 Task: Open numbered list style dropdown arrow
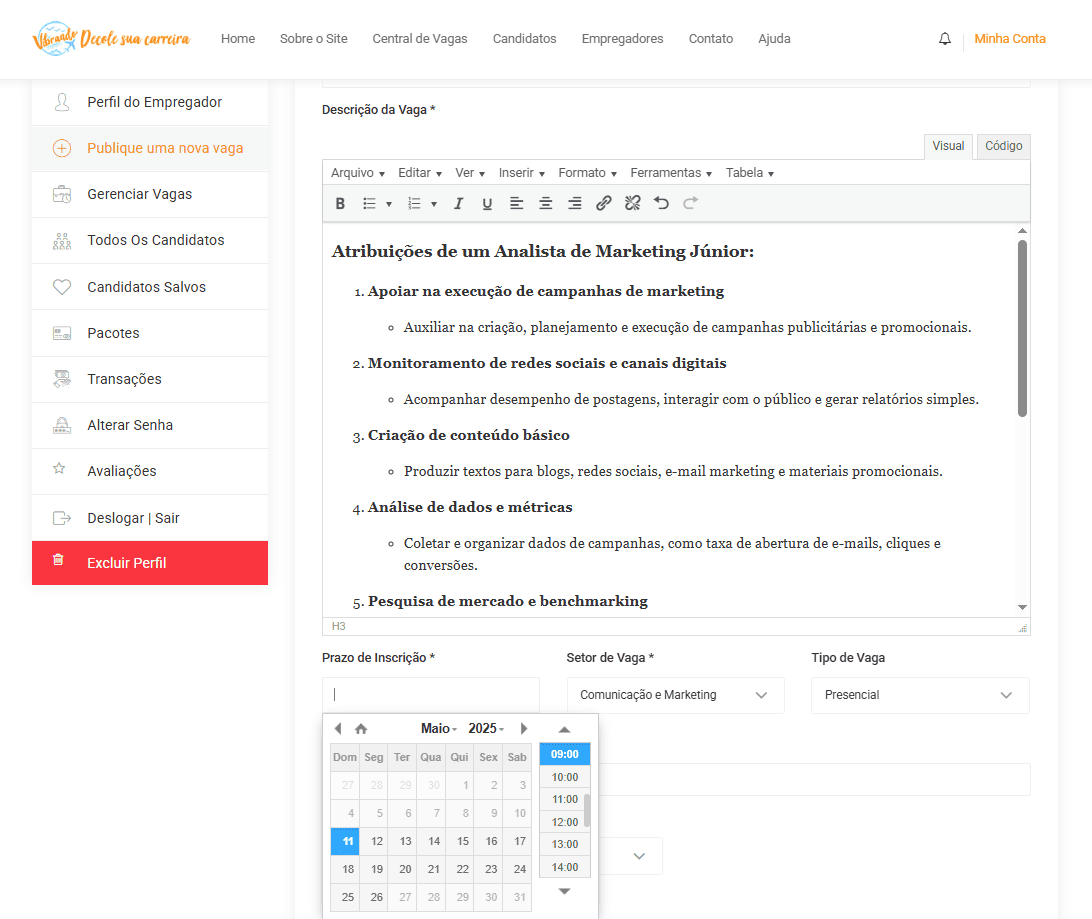coord(434,204)
